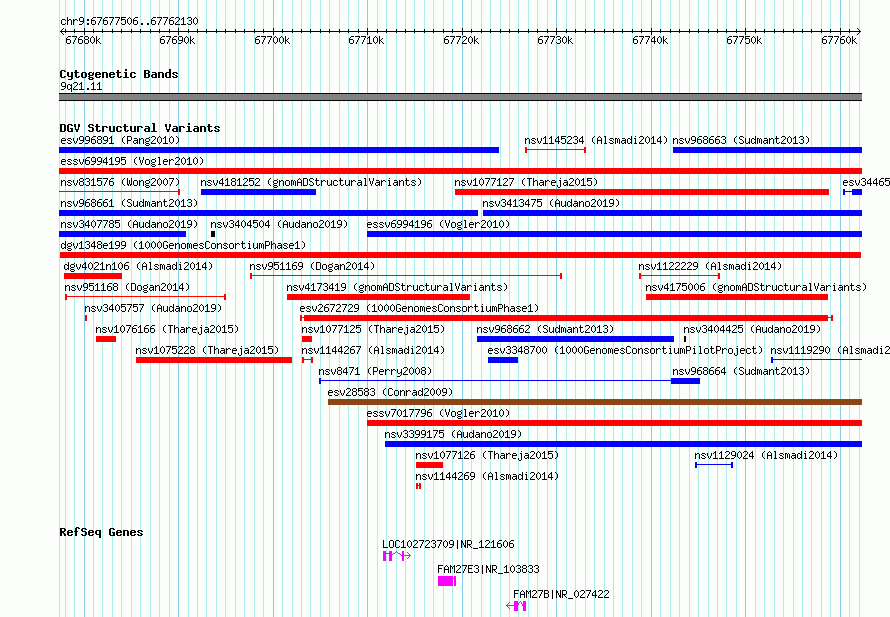This screenshot has width=890, height=617.
Task: Select nsv1077125 (Thareja2015) small bar
Action: click(x=307, y=339)
